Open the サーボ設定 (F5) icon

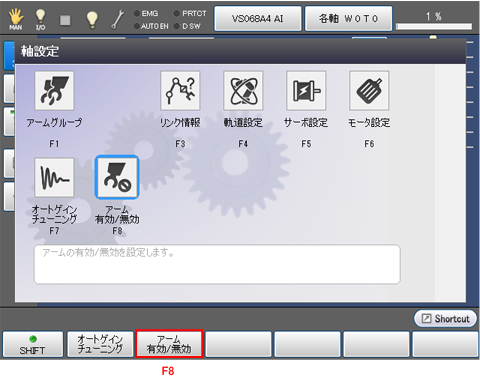click(306, 91)
